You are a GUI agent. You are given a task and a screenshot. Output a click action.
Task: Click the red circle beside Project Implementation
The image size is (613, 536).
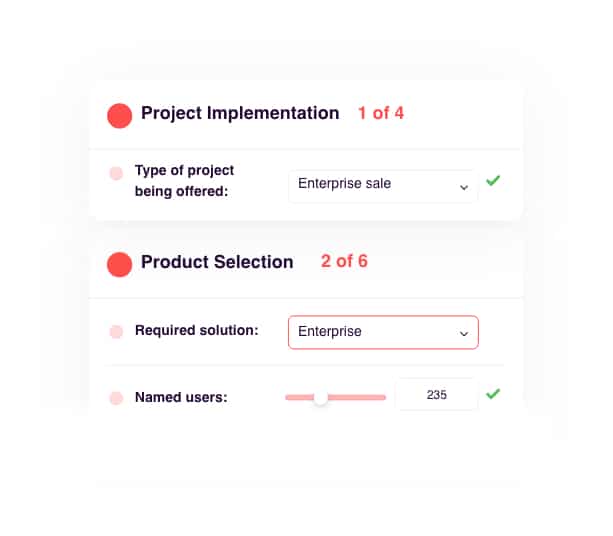(120, 116)
